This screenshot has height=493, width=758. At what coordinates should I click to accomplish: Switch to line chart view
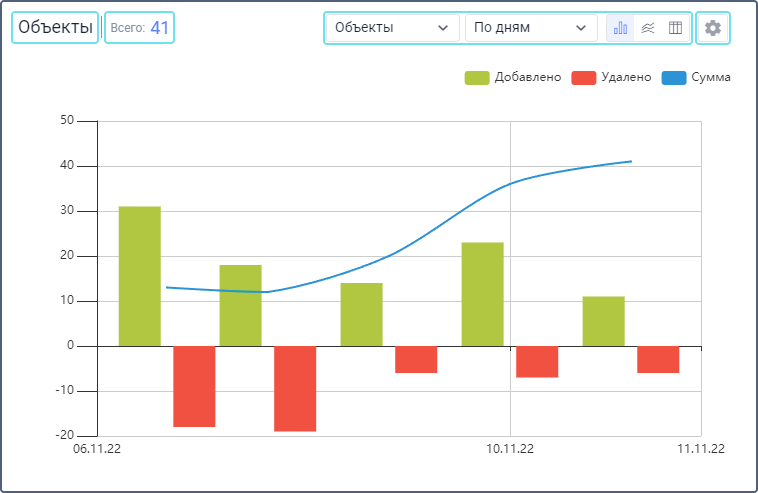point(648,28)
